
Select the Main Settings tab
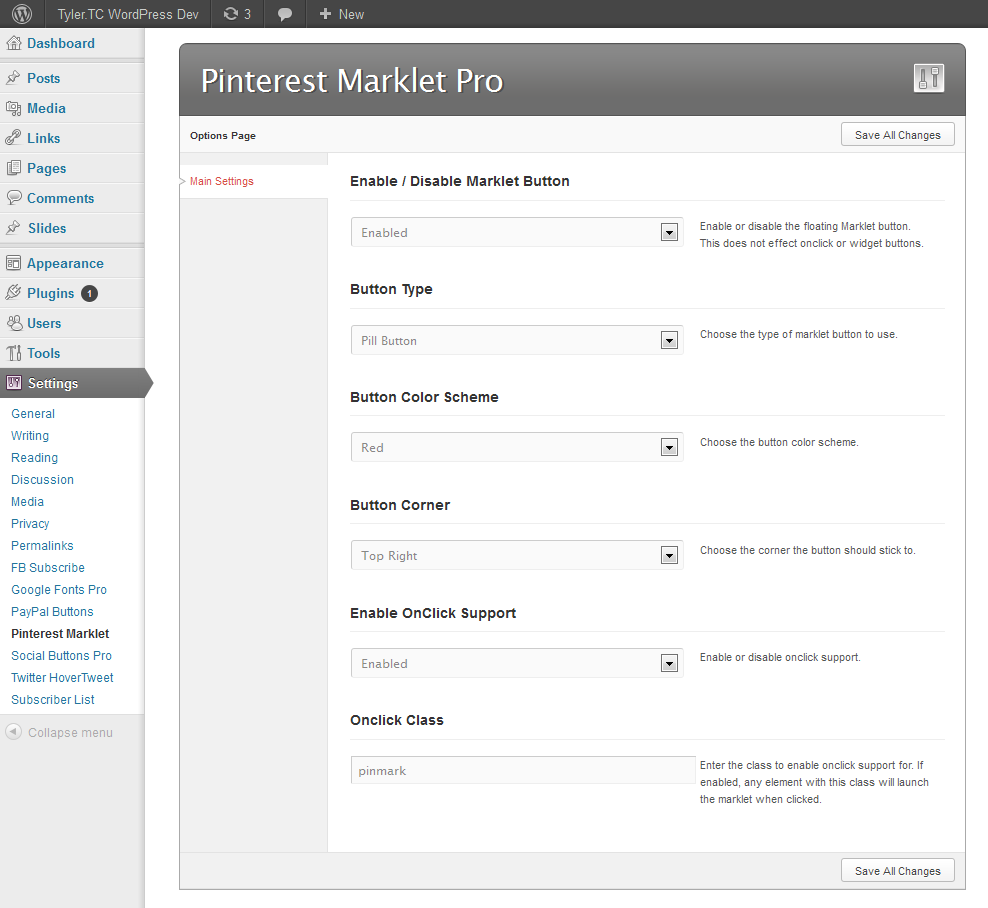coord(222,181)
